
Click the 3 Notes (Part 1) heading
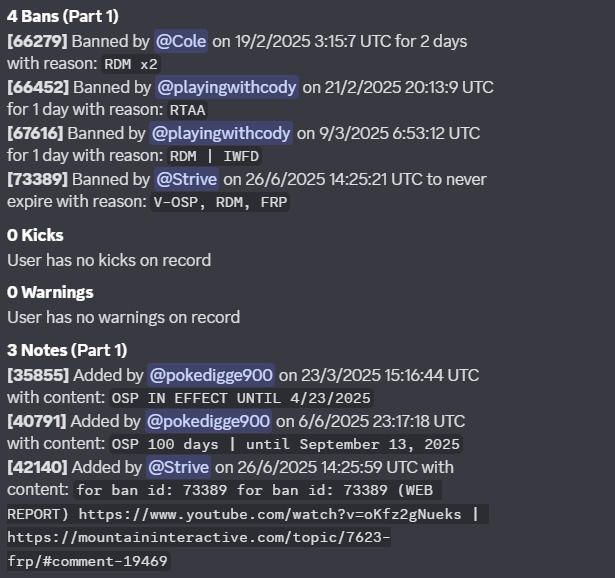[67, 350]
